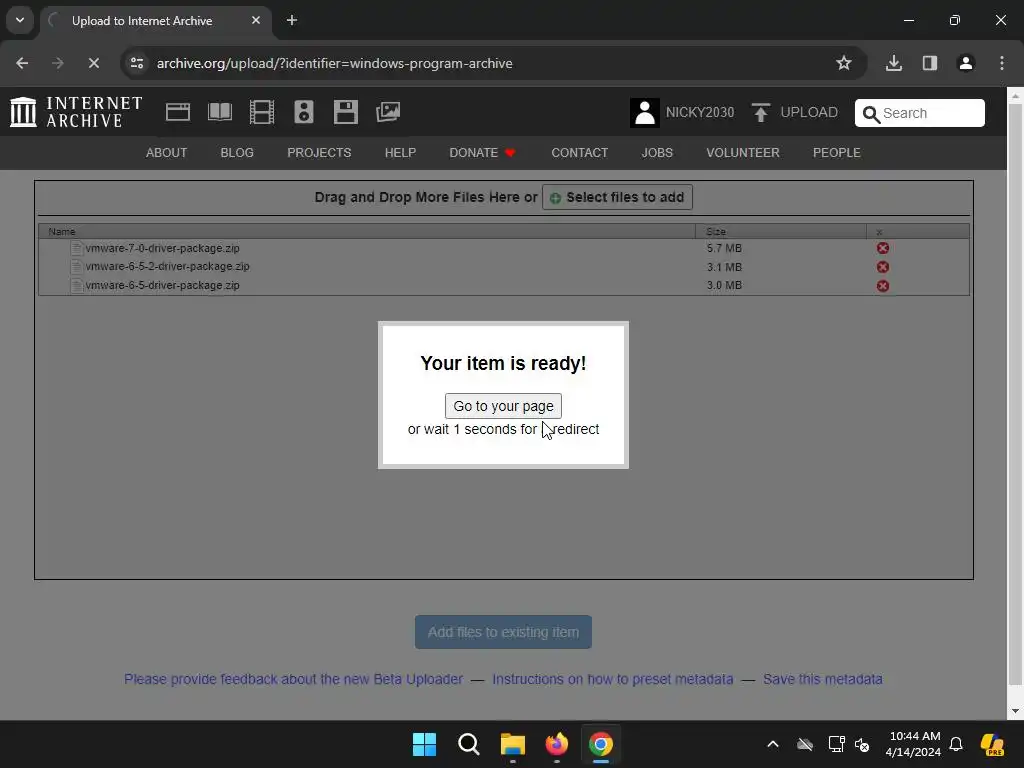Show hidden tray icons chevron
Viewport: 1024px width, 768px height.
(773, 744)
